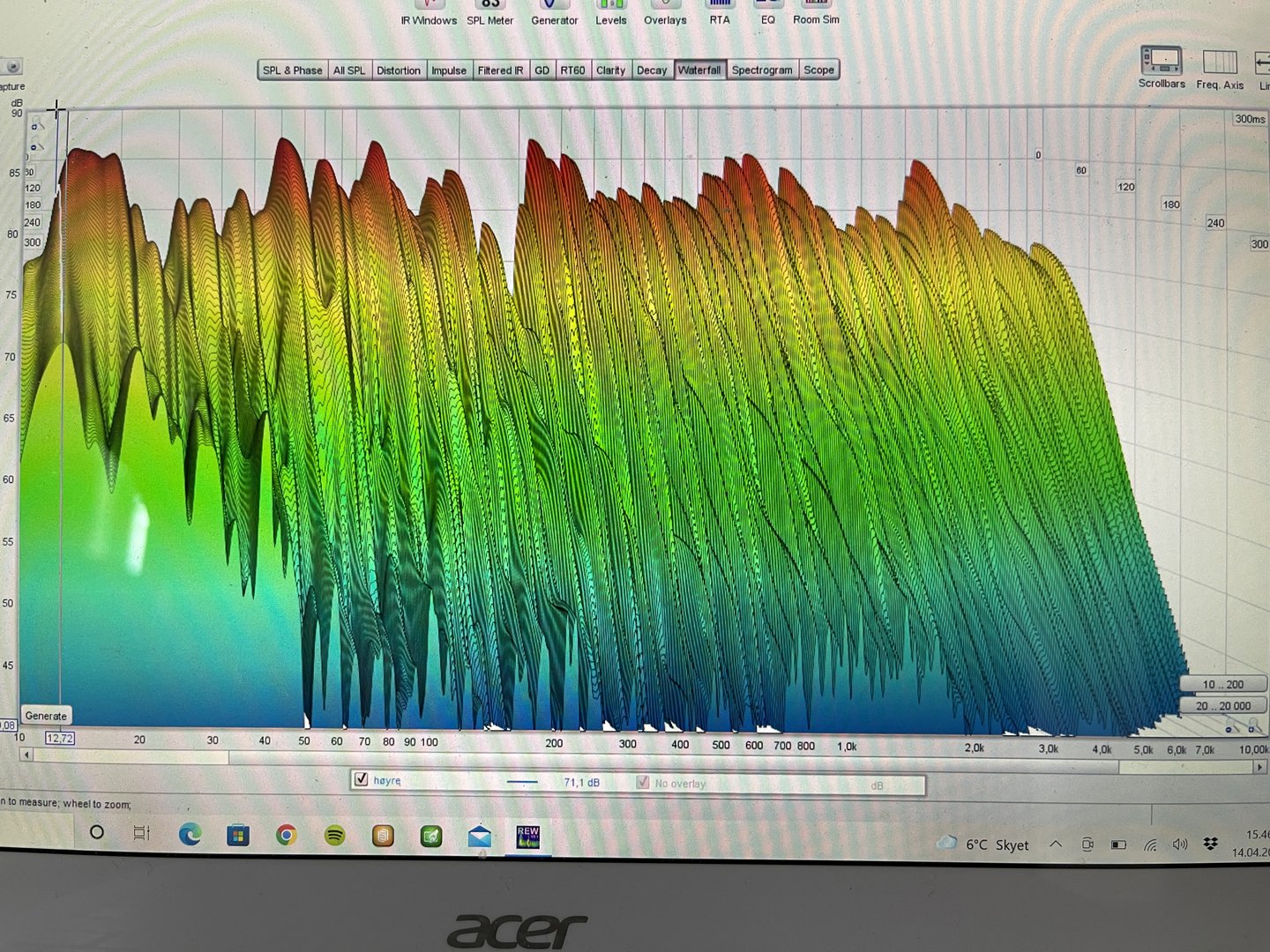
Task: Switch to the All SPL tab
Action: 349,71
